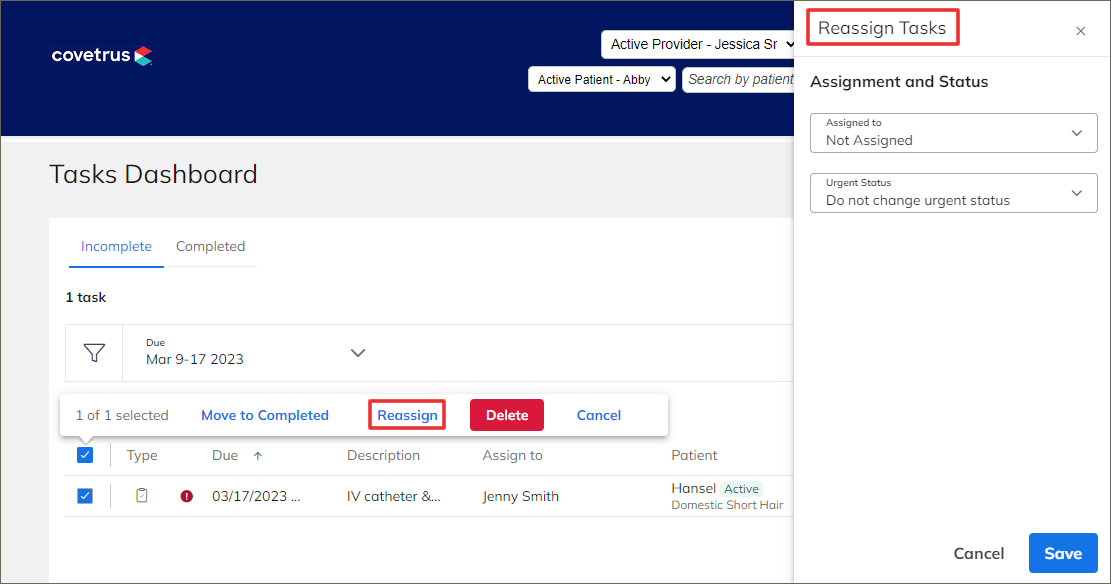Toggle the select-all checkbox in the table header

point(84,454)
